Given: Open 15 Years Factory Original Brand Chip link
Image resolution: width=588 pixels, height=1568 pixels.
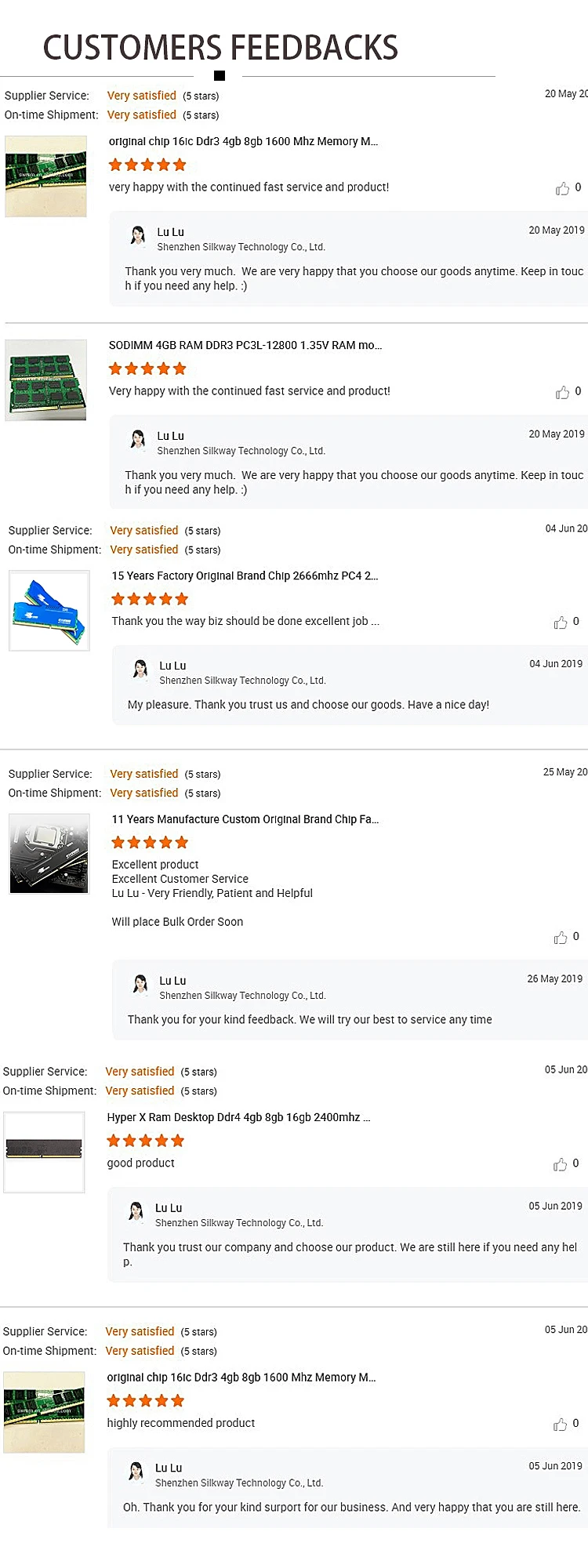Looking at the screenshot, I should (x=245, y=575).
